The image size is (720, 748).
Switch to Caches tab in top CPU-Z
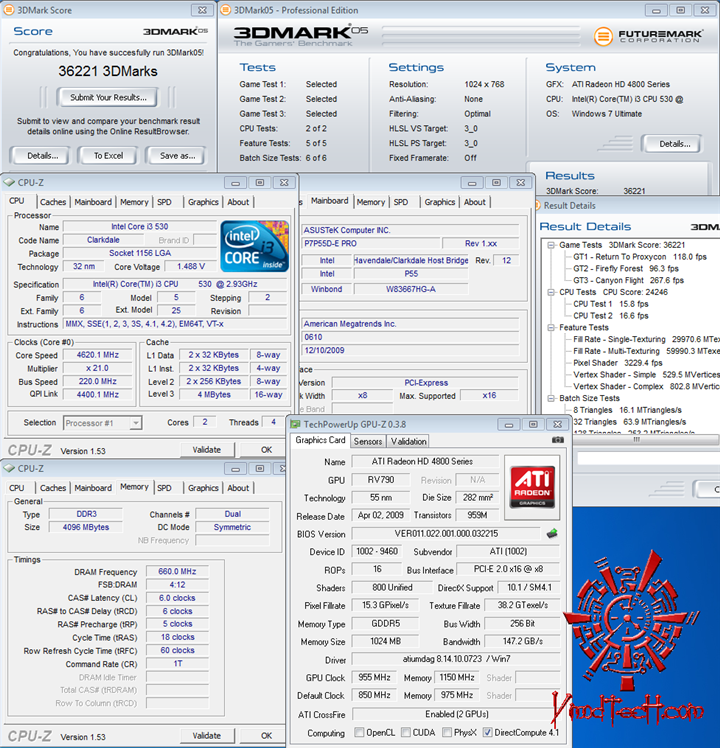pyautogui.click(x=53, y=202)
